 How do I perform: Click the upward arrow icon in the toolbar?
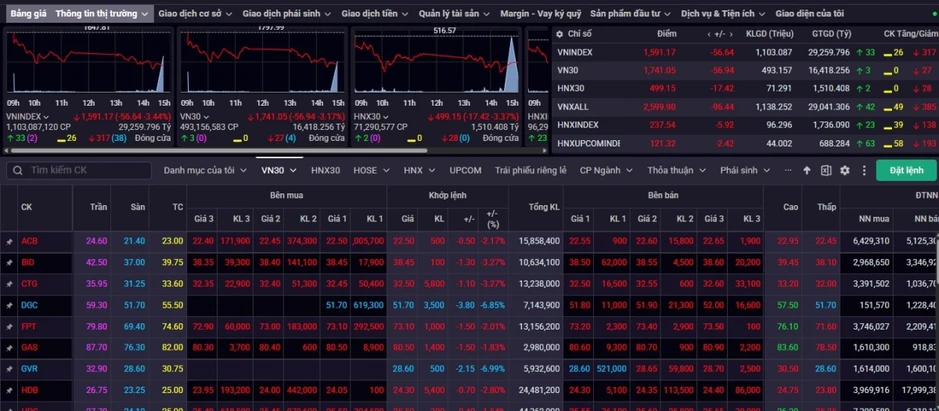coord(807,170)
